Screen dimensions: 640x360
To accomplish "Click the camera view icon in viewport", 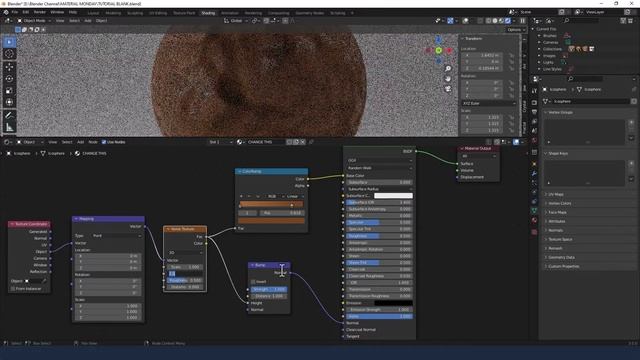I will [448, 89].
